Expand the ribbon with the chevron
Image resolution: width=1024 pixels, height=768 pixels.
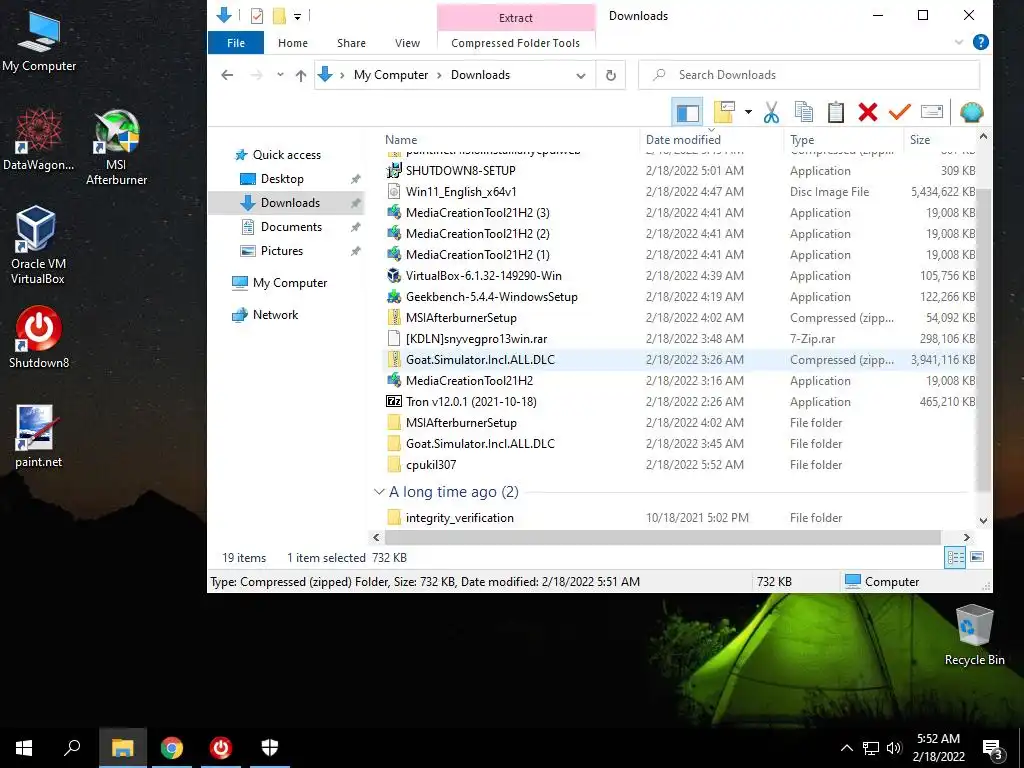tap(959, 42)
